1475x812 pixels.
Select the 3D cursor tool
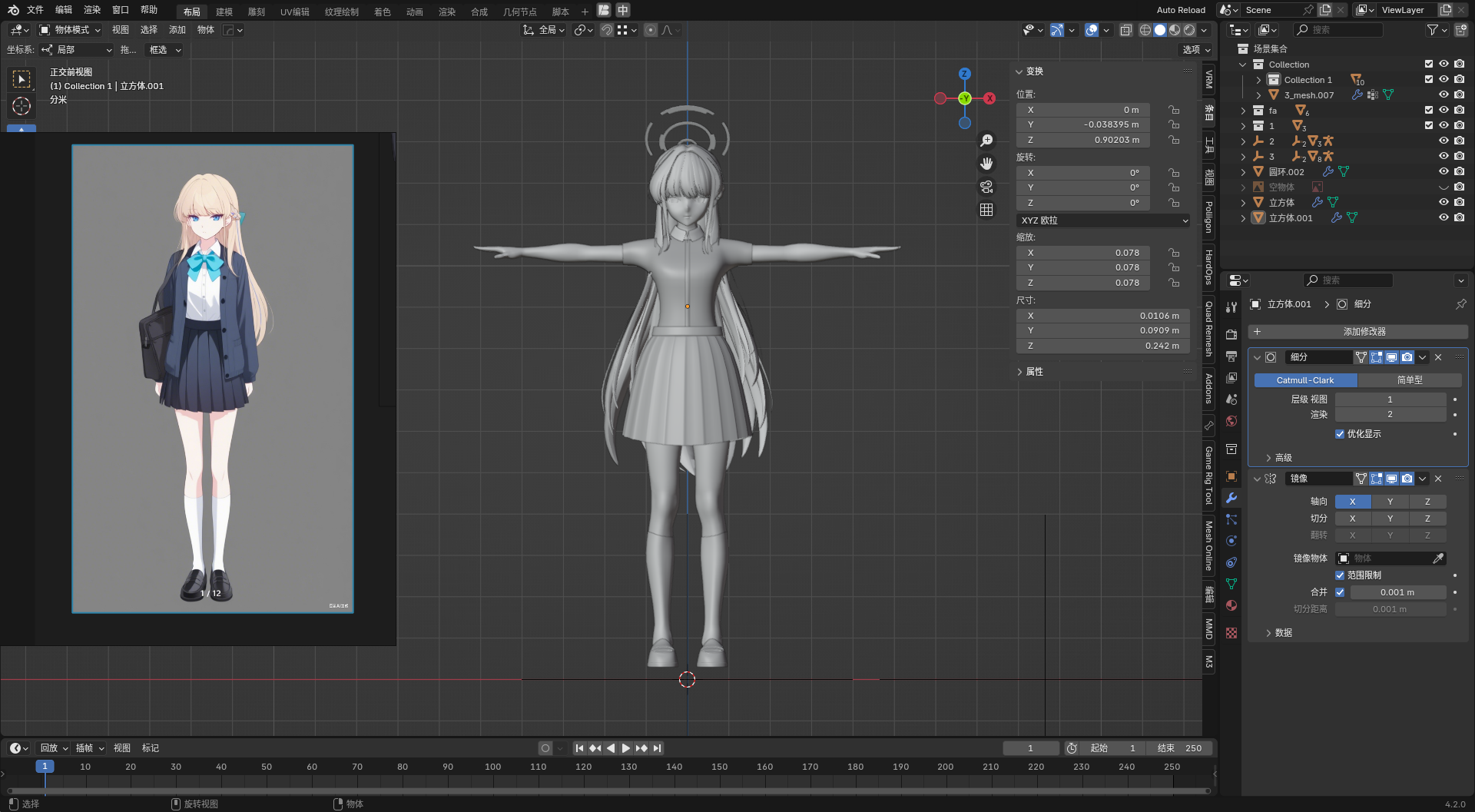pos(22,106)
